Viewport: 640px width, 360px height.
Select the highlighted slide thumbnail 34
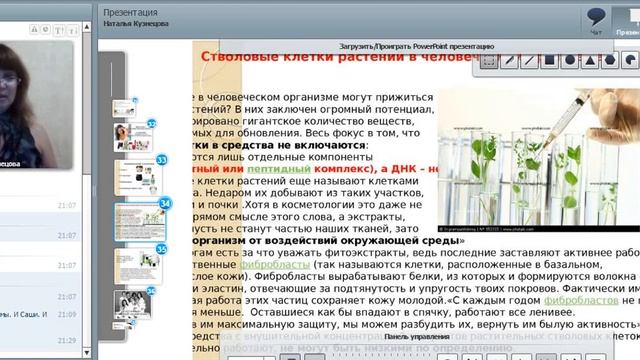(x=140, y=222)
